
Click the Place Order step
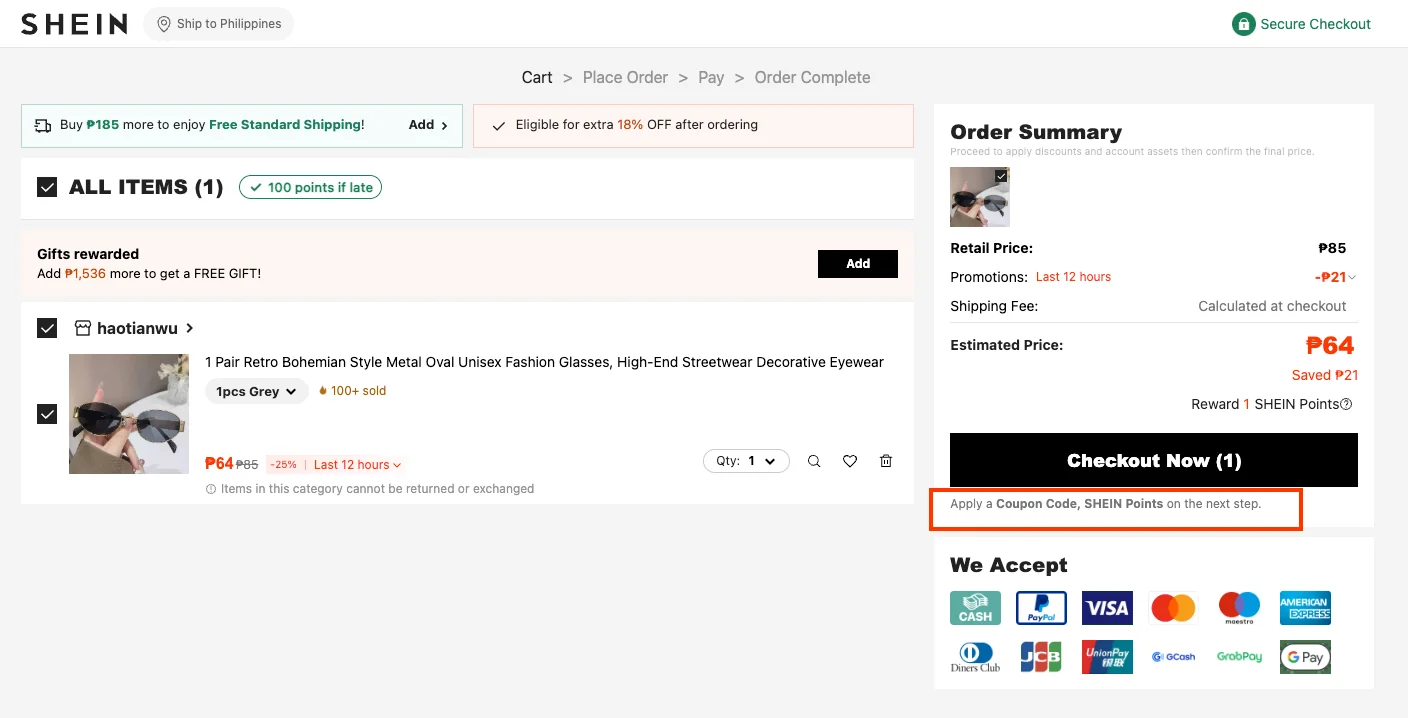point(625,77)
